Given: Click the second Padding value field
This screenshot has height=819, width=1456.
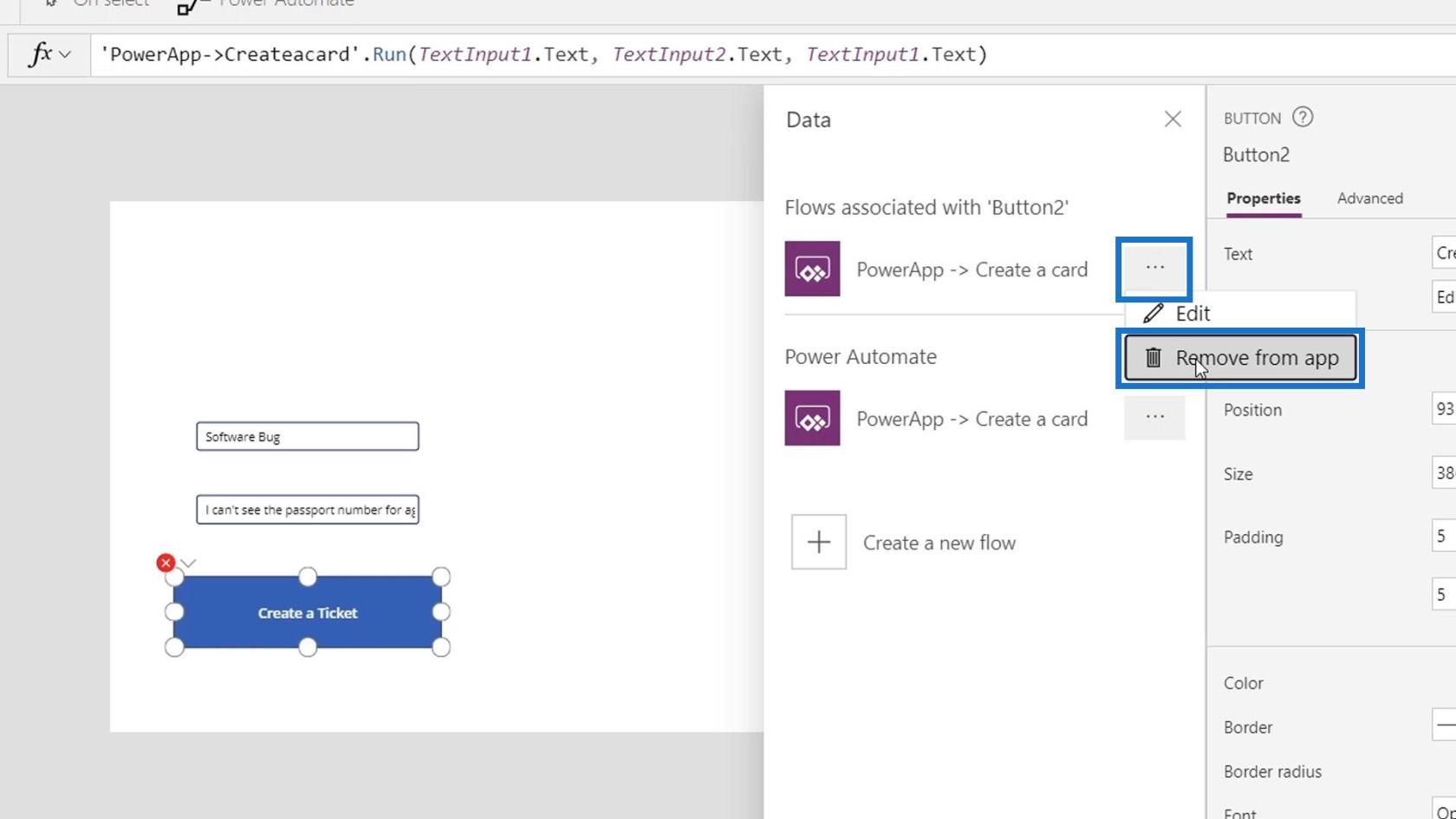Looking at the screenshot, I should [x=1445, y=595].
